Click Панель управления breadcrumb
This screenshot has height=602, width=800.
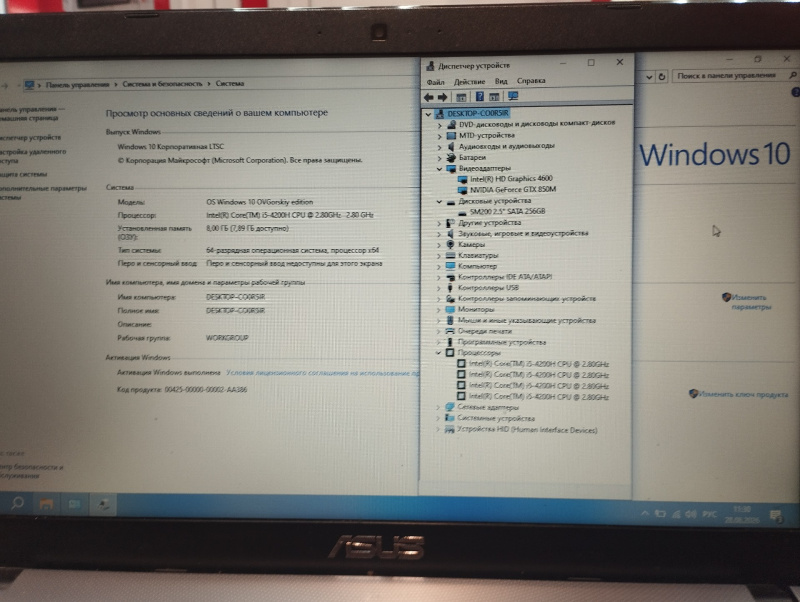pyautogui.click(x=78, y=85)
